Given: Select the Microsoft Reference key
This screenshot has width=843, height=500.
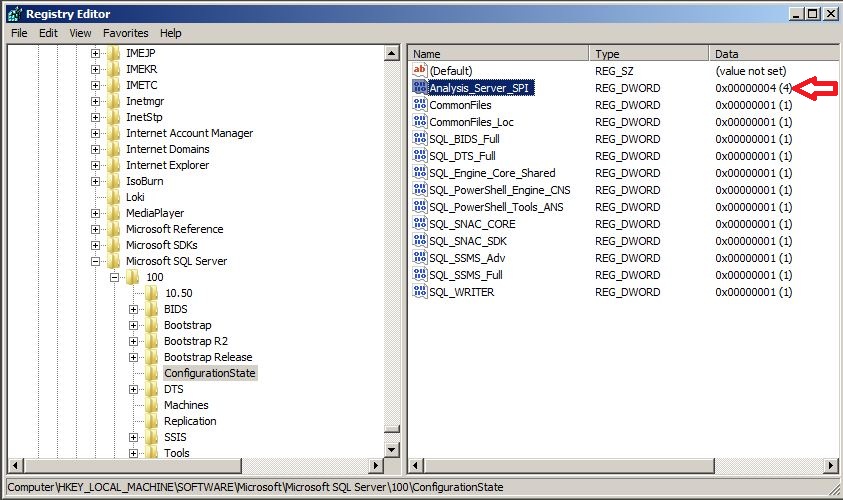Looking at the screenshot, I should 175,229.
